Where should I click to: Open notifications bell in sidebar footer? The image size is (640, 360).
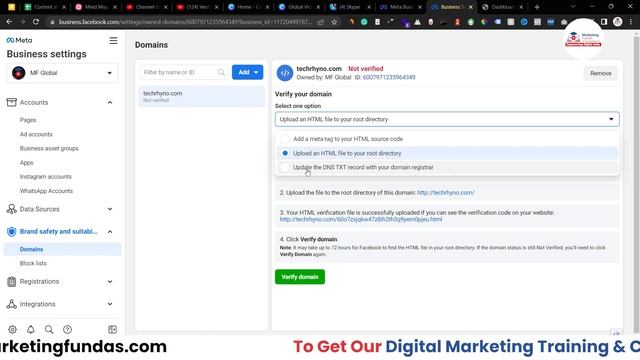click(31, 329)
